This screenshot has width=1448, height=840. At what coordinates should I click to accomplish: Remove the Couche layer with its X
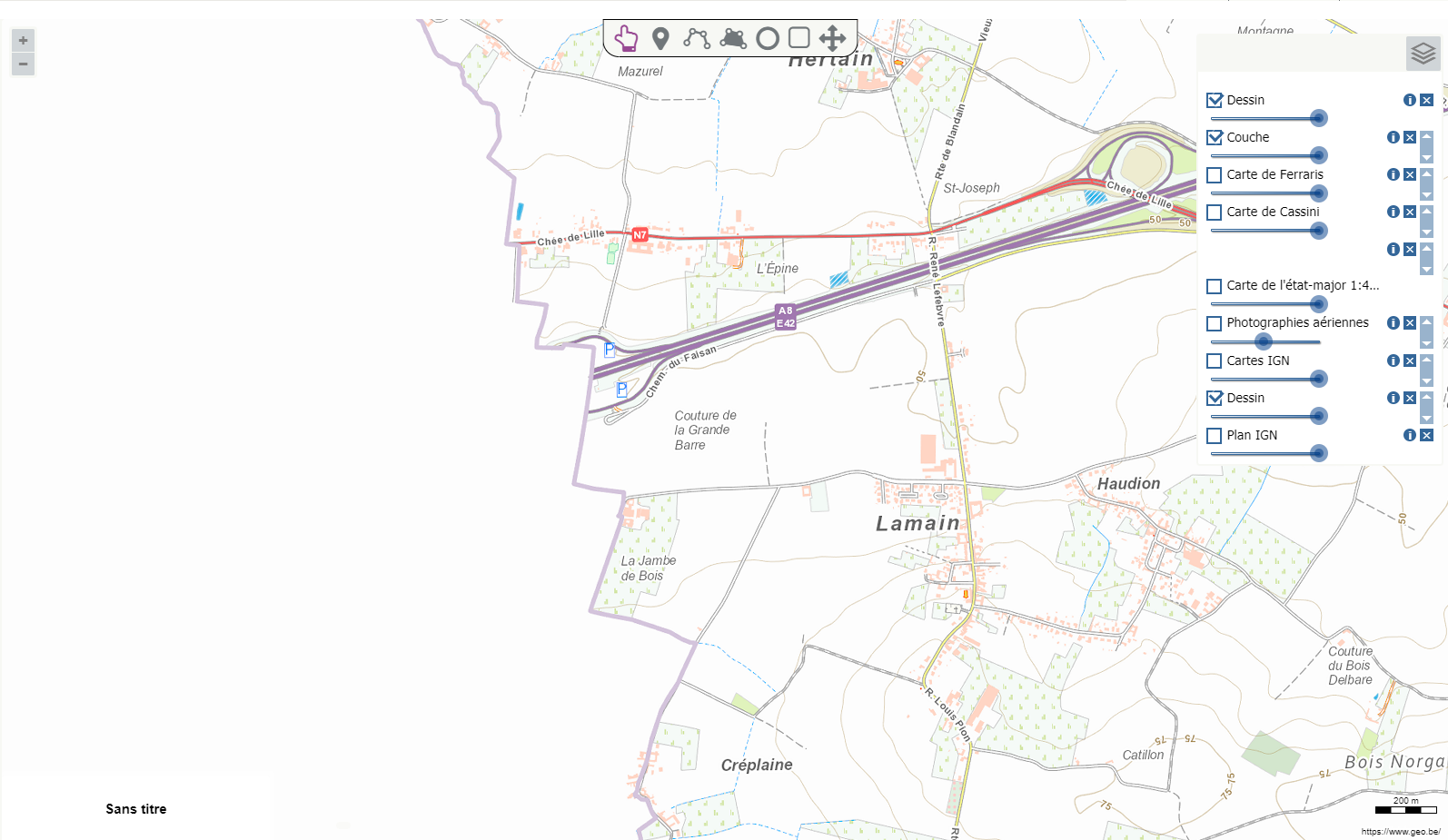pyautogui.click(x=1410, y=137)
